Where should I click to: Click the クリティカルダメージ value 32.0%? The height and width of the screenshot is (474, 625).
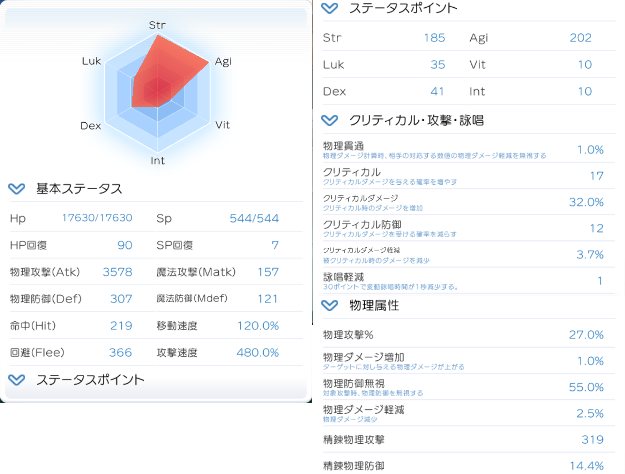click(x=586, y=202)
